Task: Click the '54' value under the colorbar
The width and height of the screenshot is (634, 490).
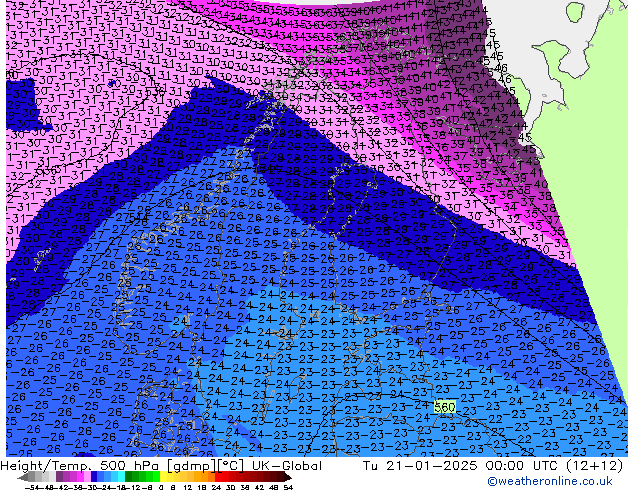Action: 288,488
